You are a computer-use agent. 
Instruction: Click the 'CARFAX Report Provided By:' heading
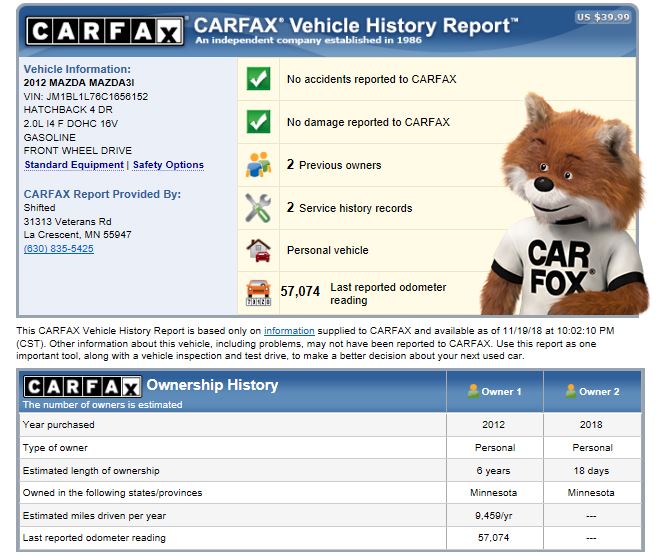coord(102,194)
